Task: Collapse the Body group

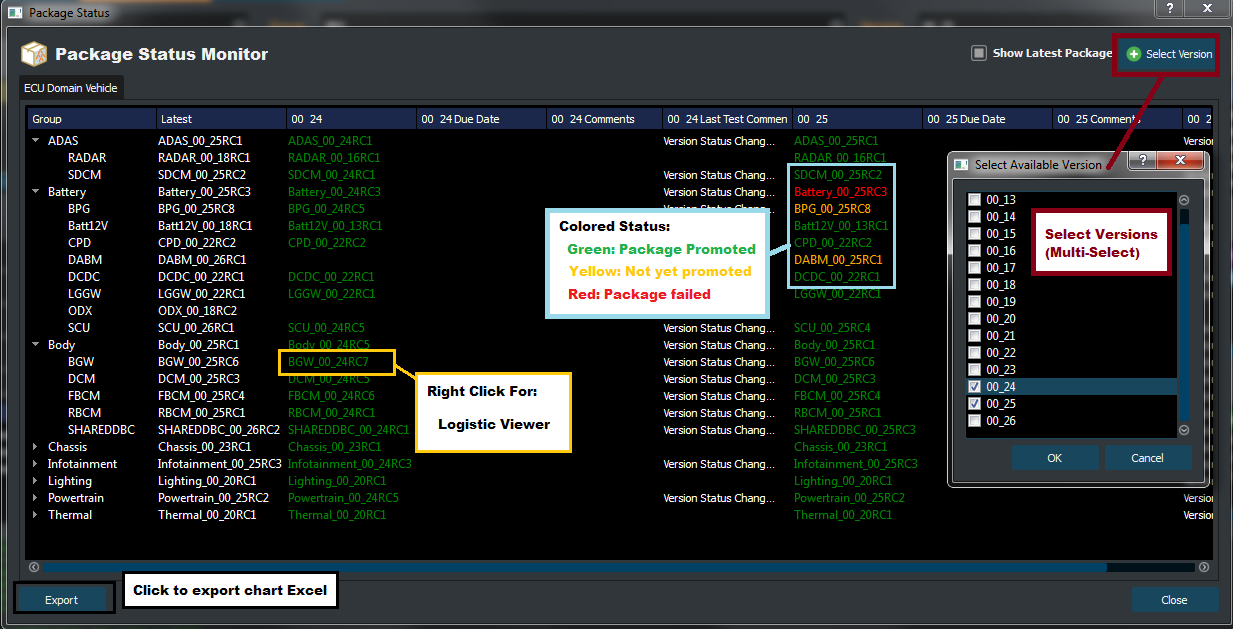Action: click(x=36, y=345)
